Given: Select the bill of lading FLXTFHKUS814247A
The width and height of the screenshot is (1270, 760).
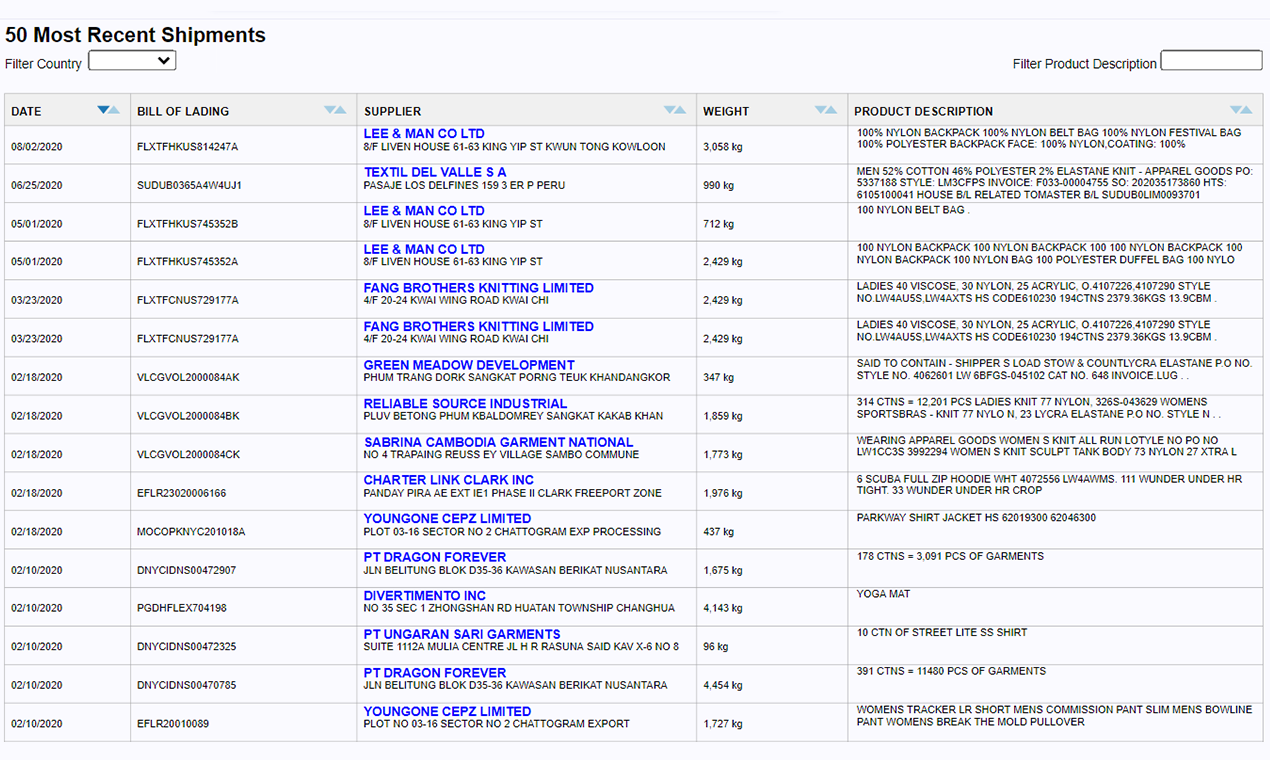Looking at the screenshot, I should 187,147.
